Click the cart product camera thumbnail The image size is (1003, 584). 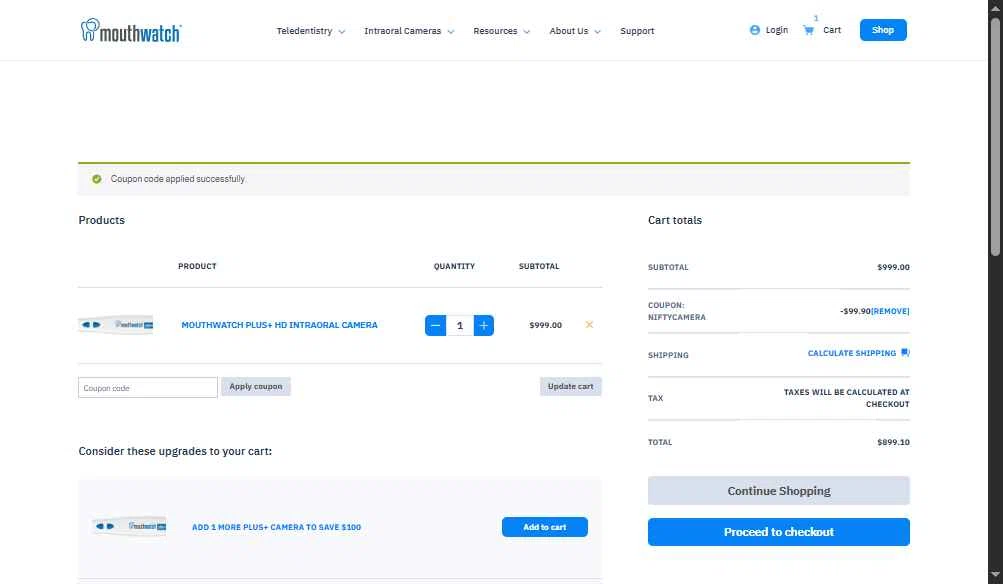116,325
